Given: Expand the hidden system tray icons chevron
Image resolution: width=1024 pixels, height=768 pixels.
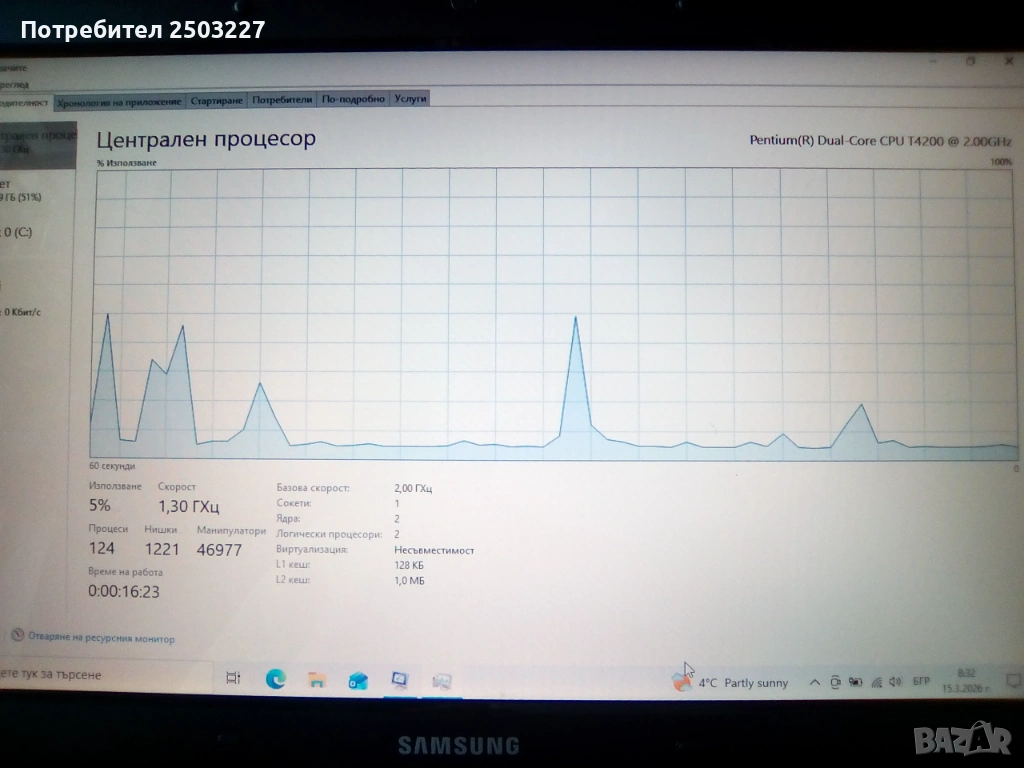Looking at the screenshot, I should 814,682.
